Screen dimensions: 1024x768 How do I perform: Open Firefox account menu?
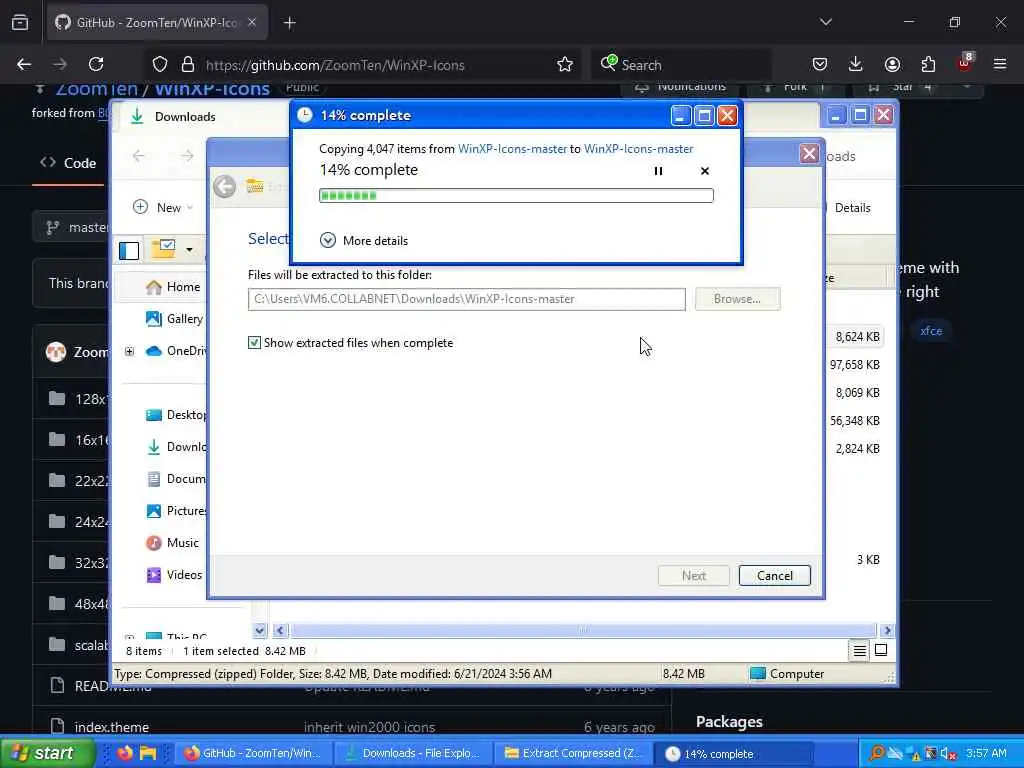click(892, 64)
